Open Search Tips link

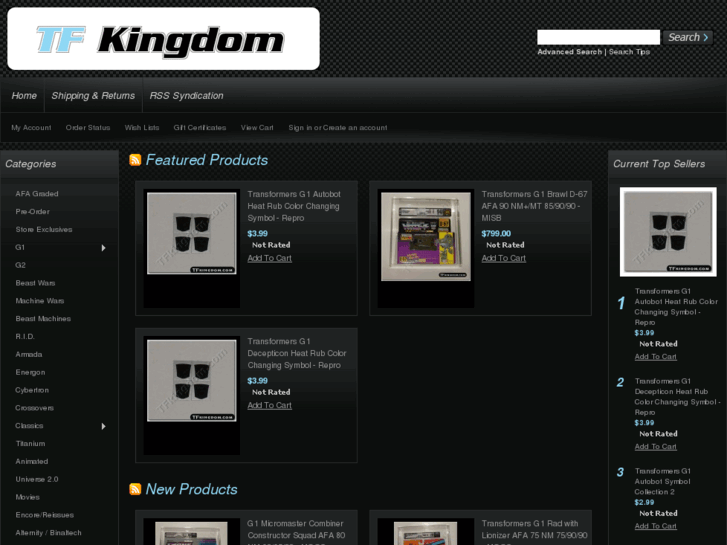pos(629,52)
